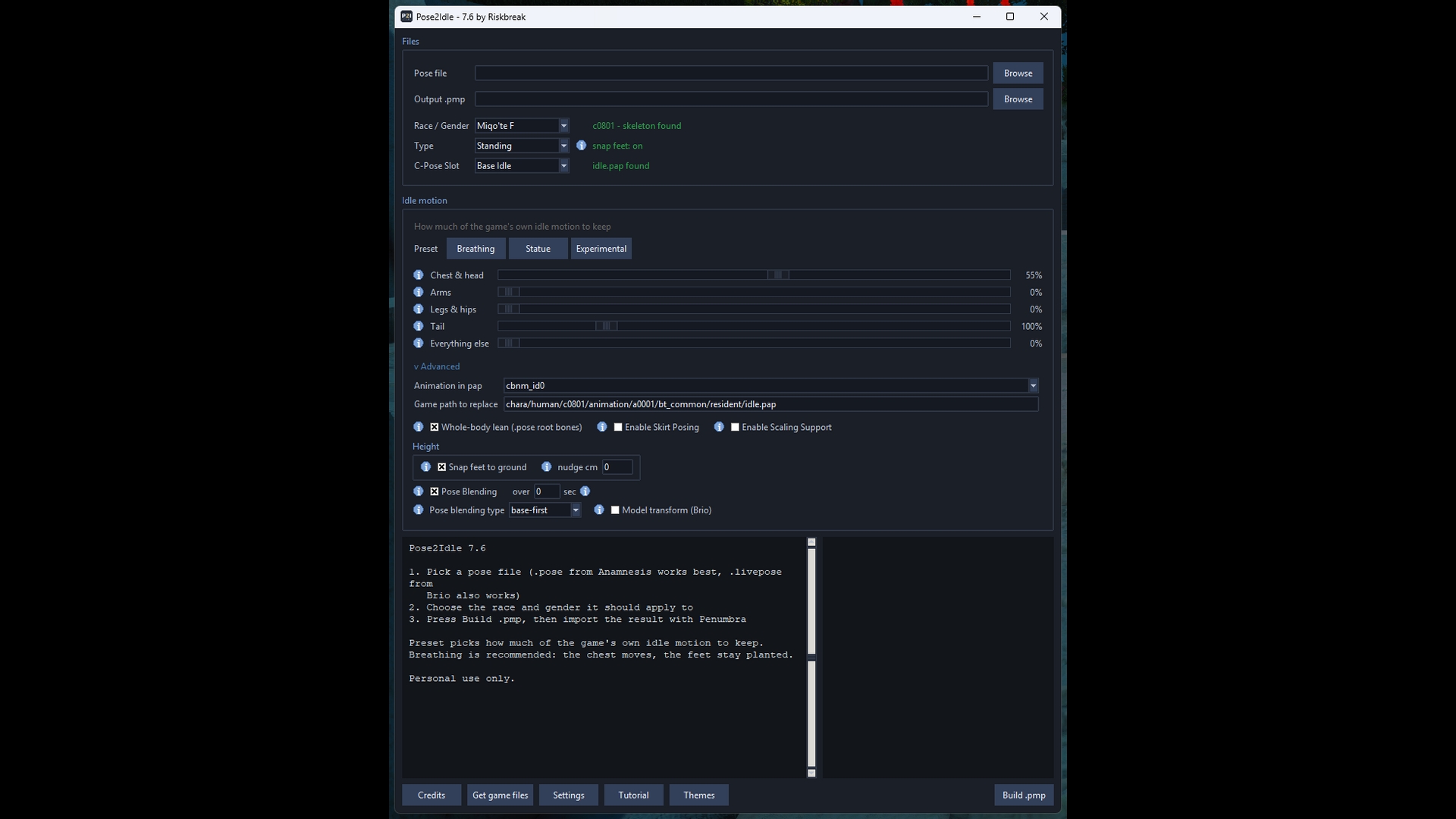Click the Build .pmp button

(x=1024, y=795)
